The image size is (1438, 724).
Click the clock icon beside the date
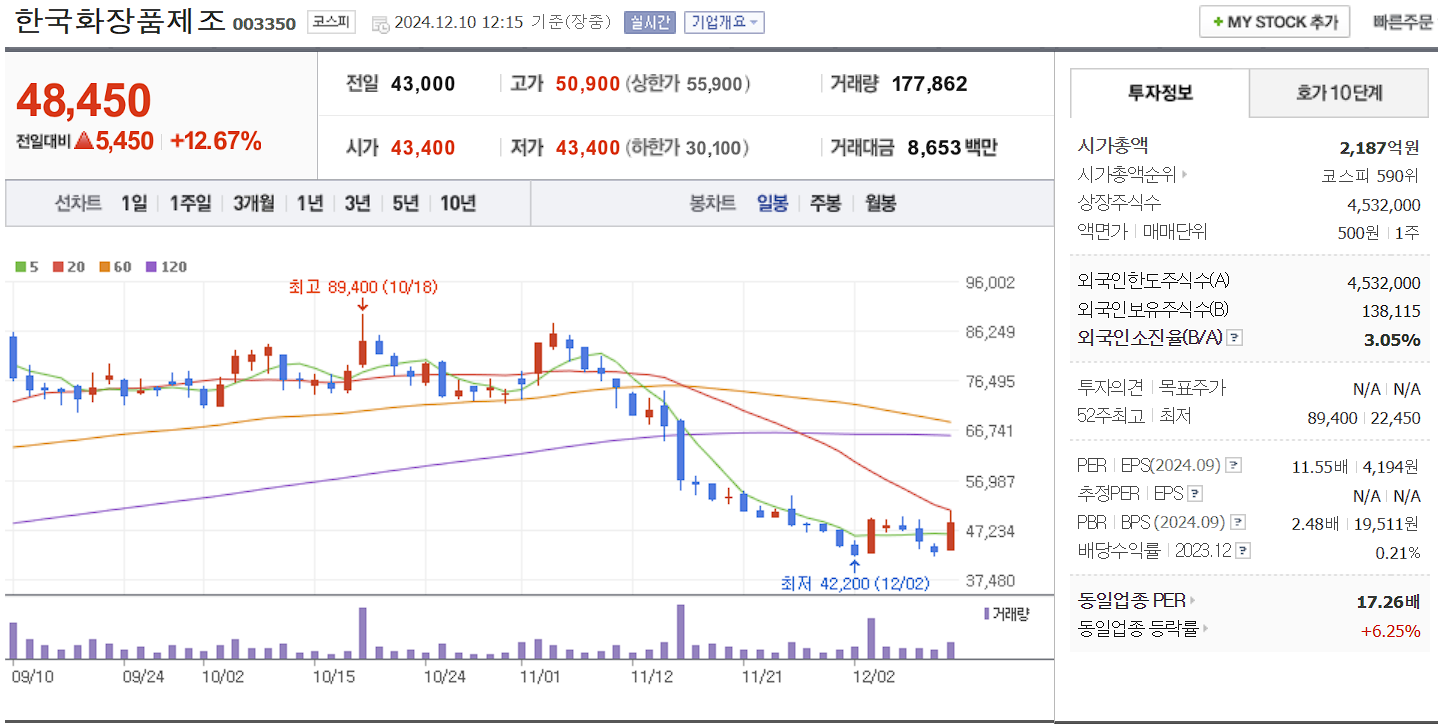382,21
